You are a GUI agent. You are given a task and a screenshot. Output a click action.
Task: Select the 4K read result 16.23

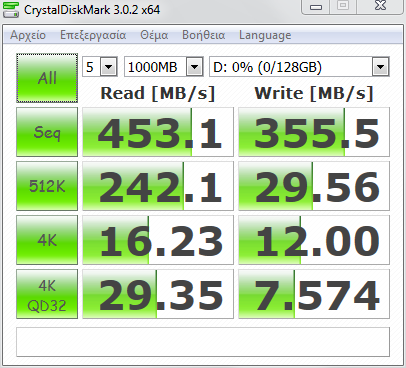point(158,240)
